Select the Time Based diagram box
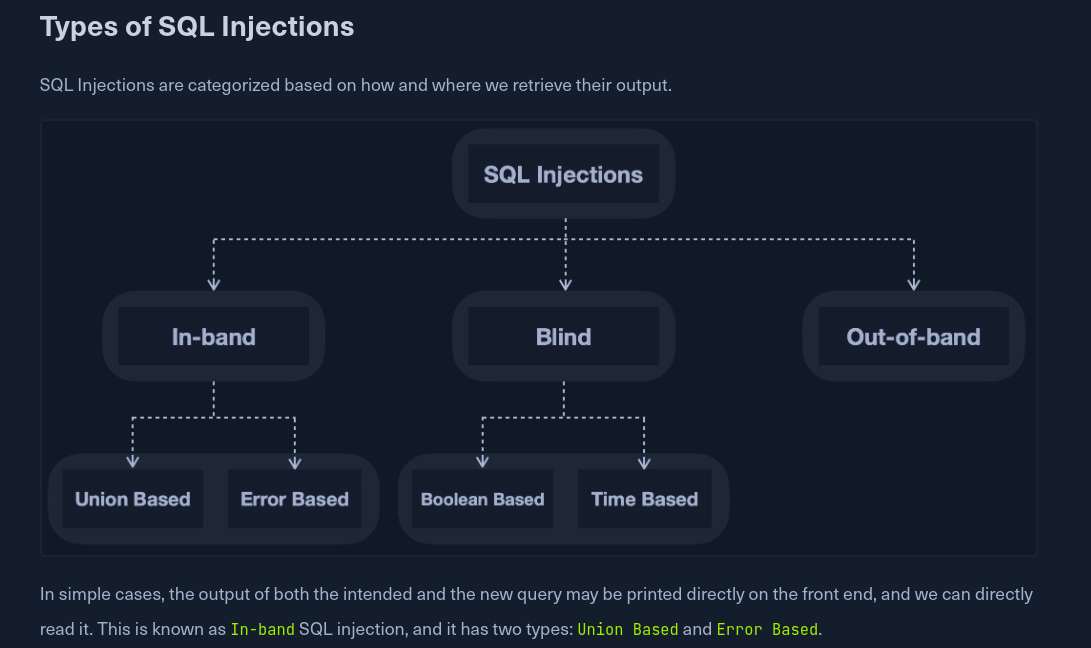 pos(644,499)
